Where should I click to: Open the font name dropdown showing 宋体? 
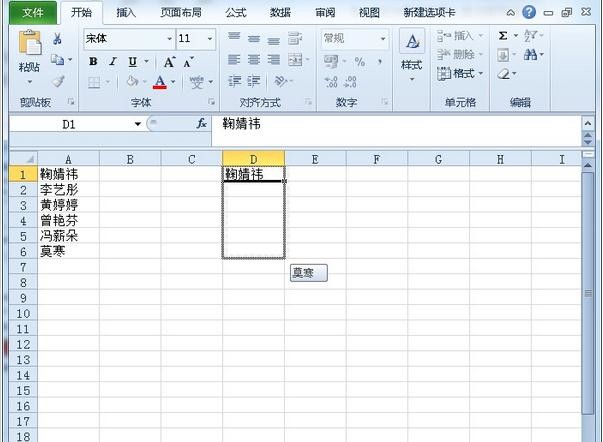click(x=128, y=38)
